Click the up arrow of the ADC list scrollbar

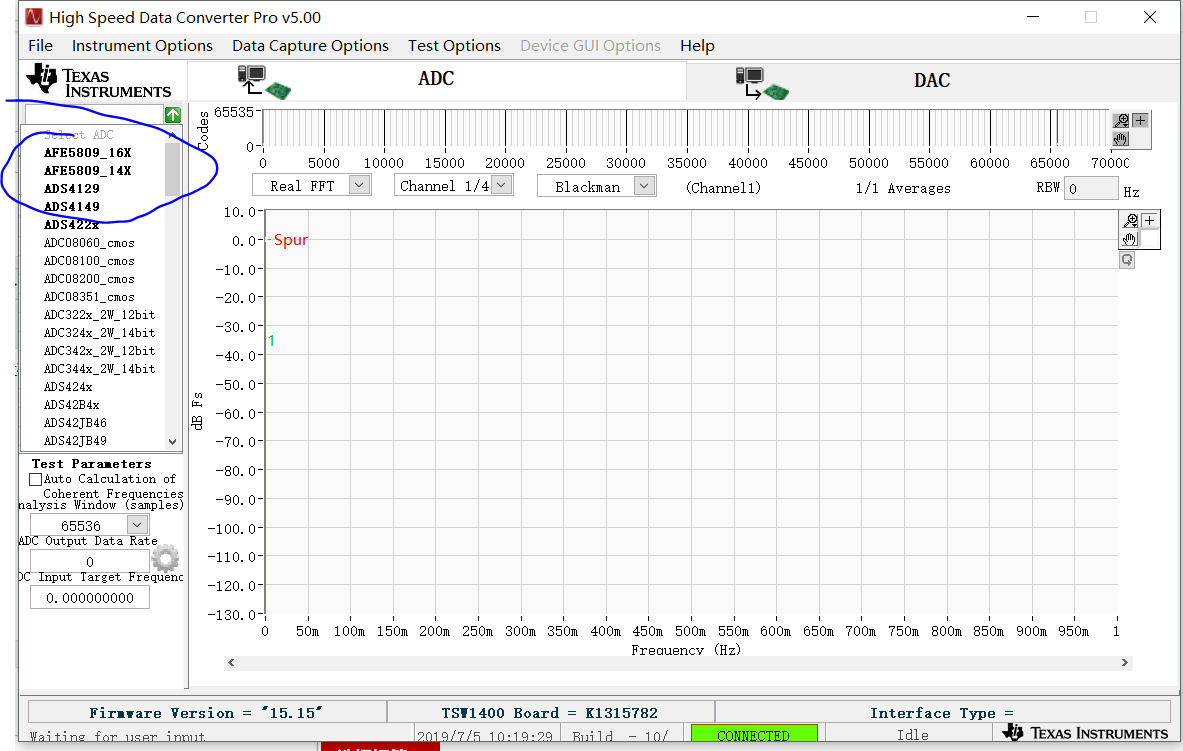point(173,134)
